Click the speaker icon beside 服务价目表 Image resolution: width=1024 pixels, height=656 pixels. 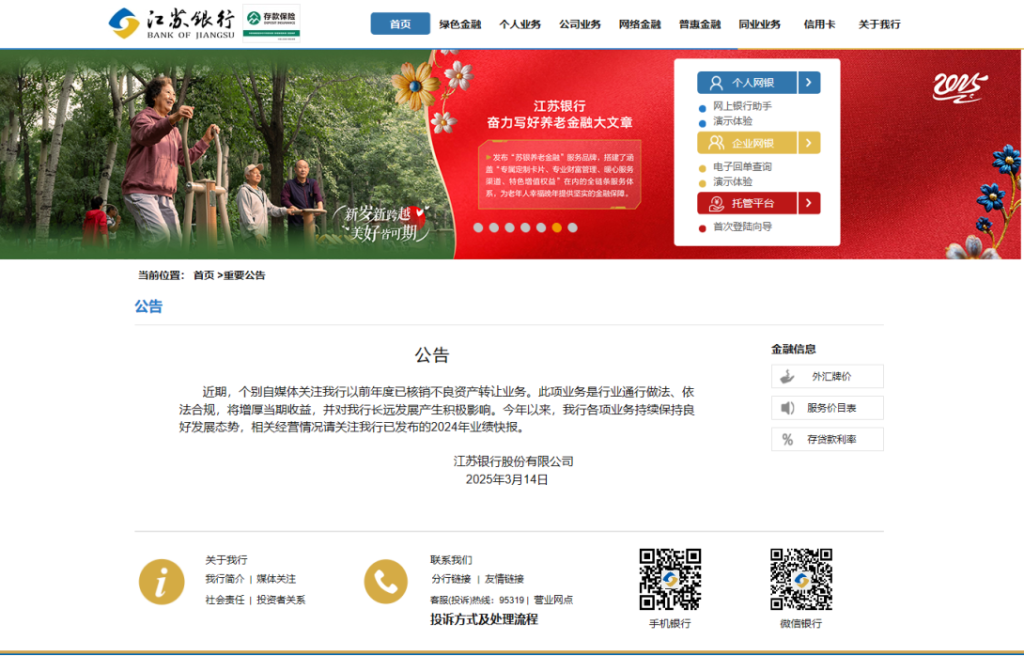(788, 408)
